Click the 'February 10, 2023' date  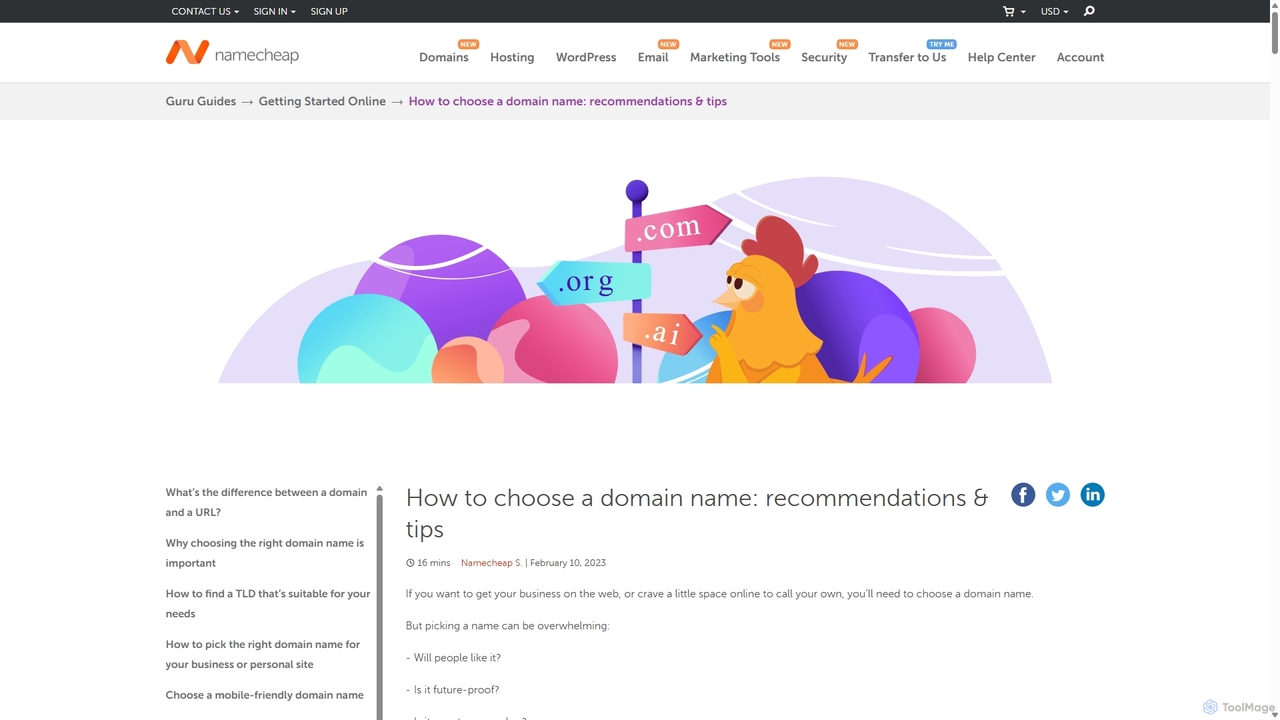(x=568, y=563)
